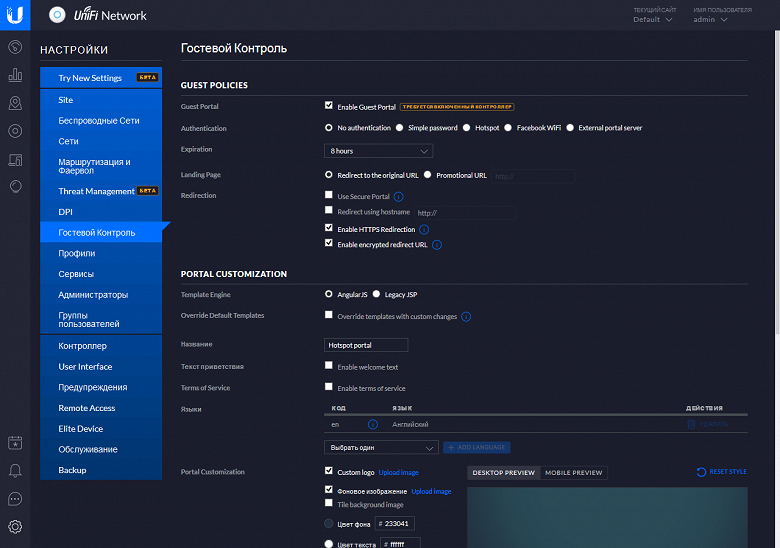The height and width of the screenshot is (548, 780).
Task: Click Upload image link for Custom logo
Action: 398,472
